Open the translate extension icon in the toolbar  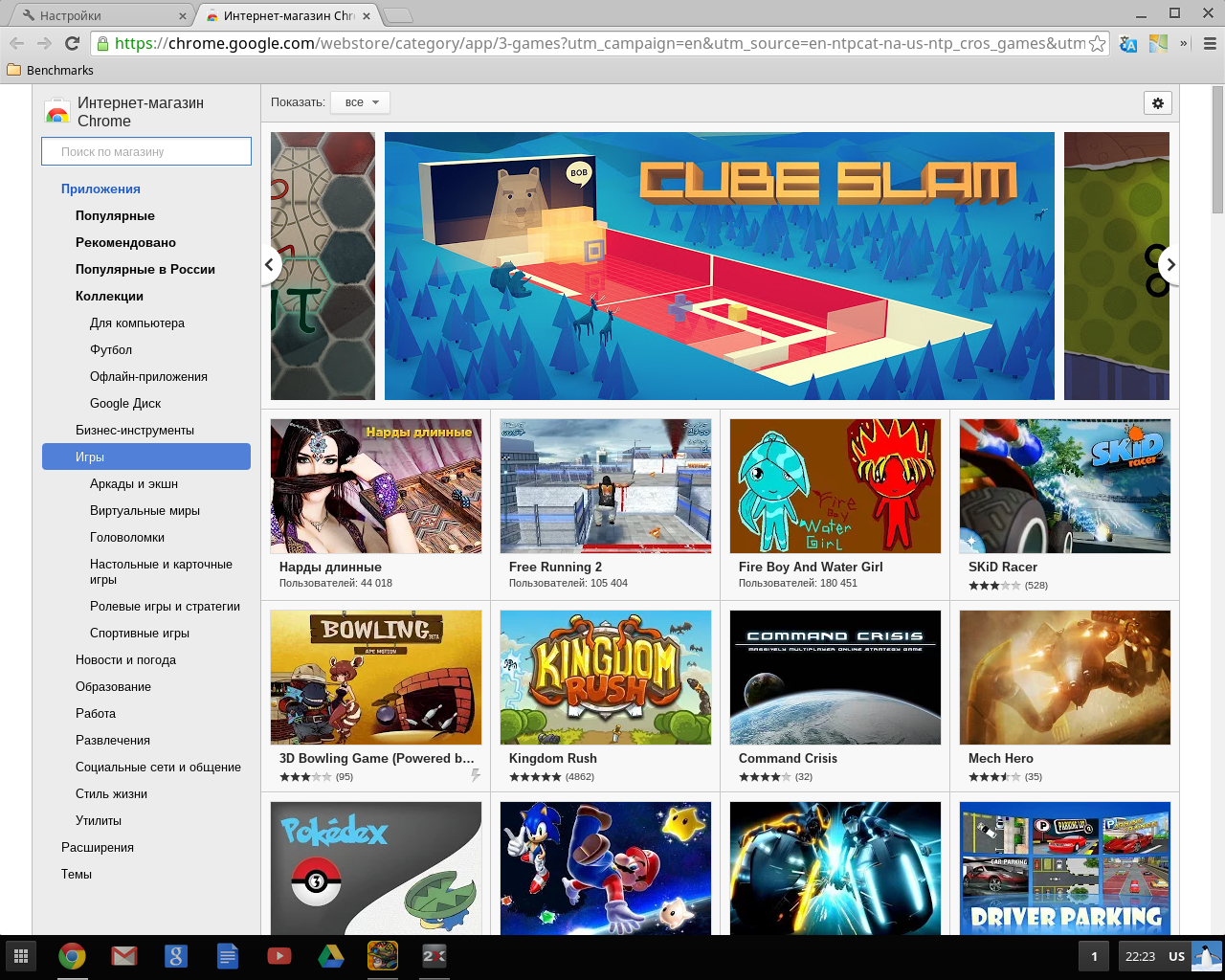point(1128,43)
